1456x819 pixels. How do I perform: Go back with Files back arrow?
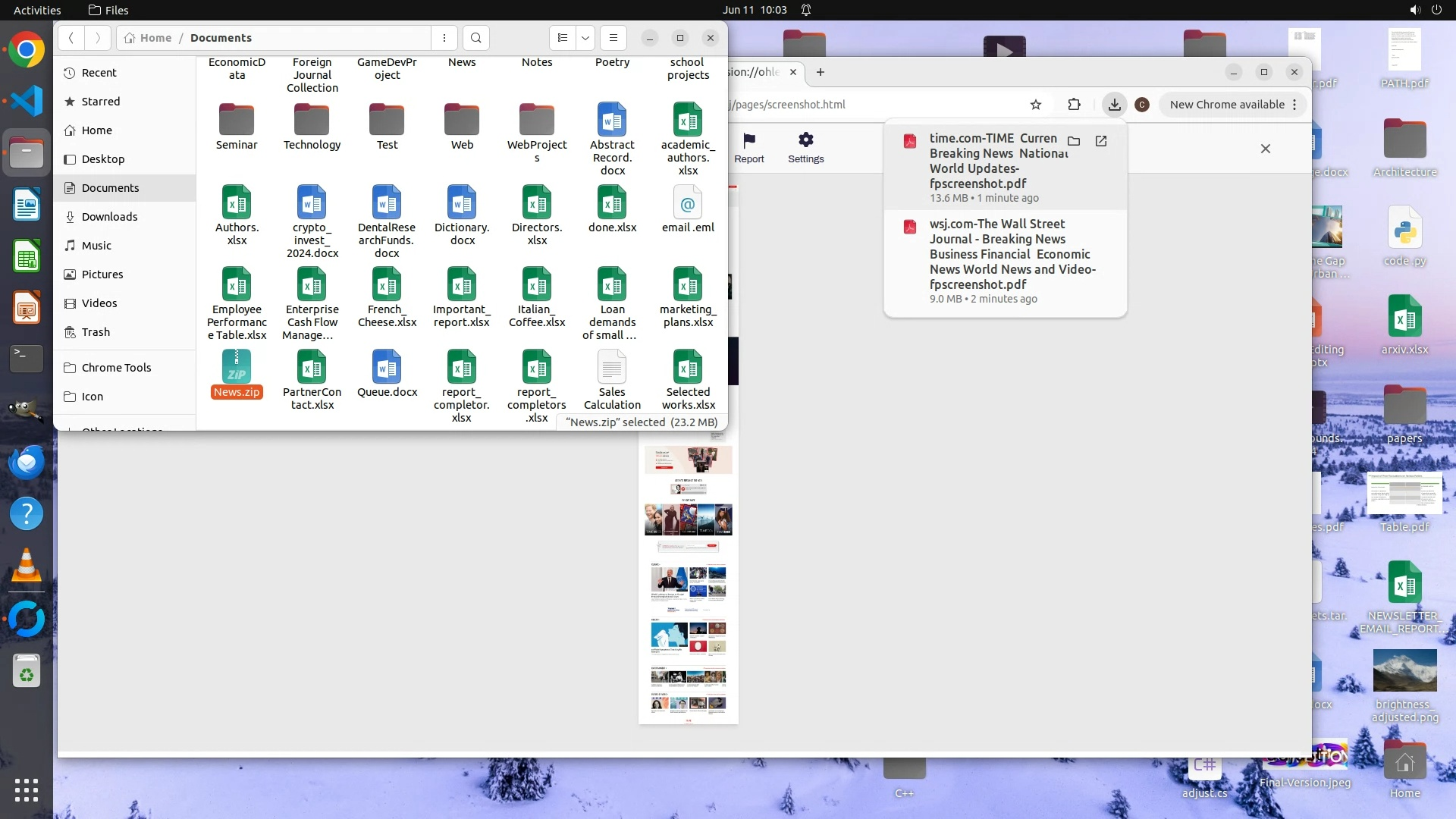(x=71, y=38)
